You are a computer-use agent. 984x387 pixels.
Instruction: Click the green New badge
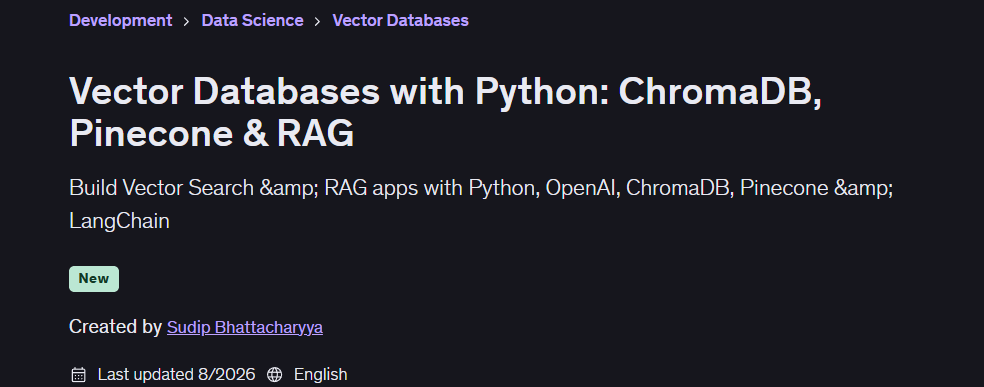tap(94, 279)
